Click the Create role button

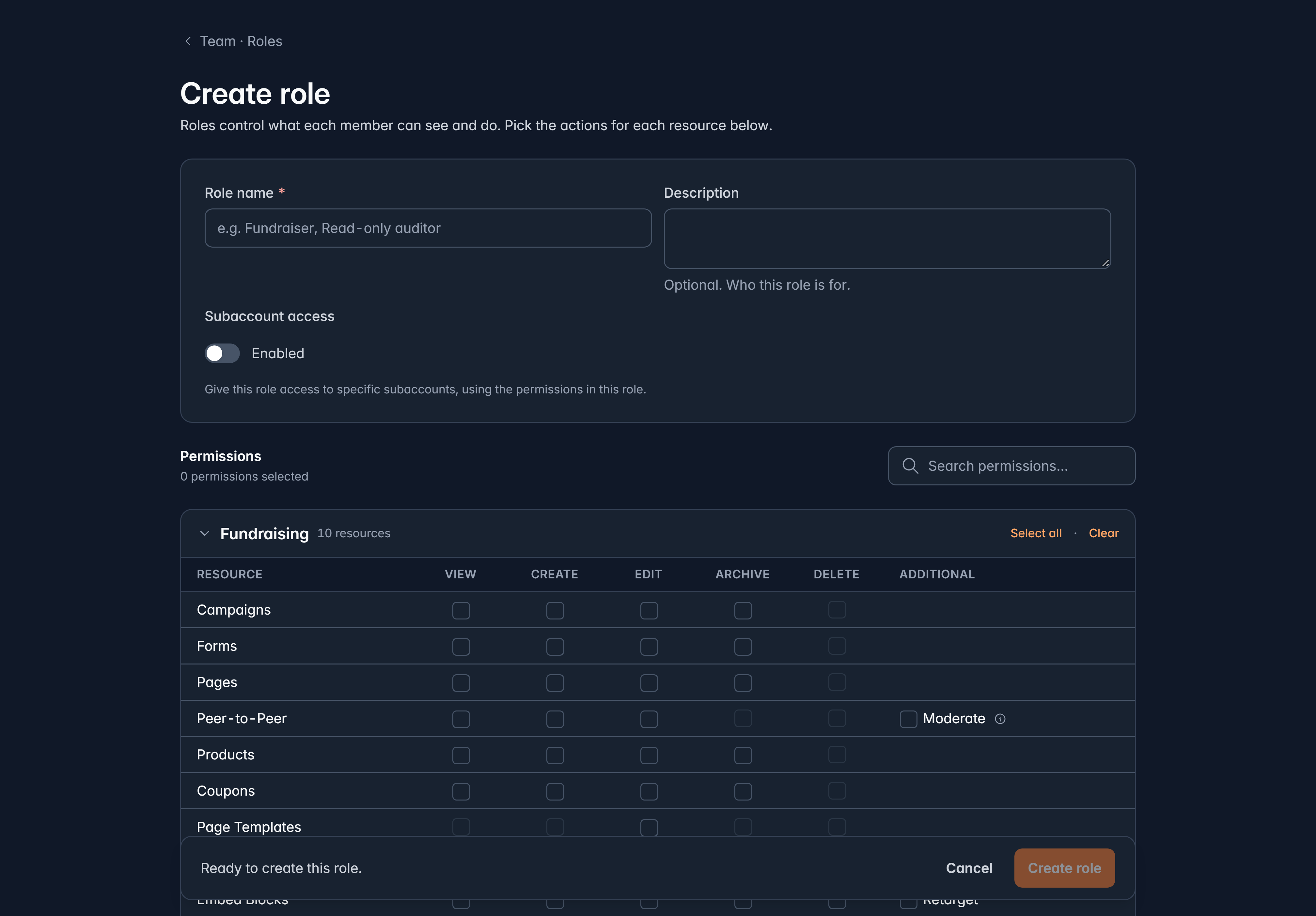coord(1064,868)
